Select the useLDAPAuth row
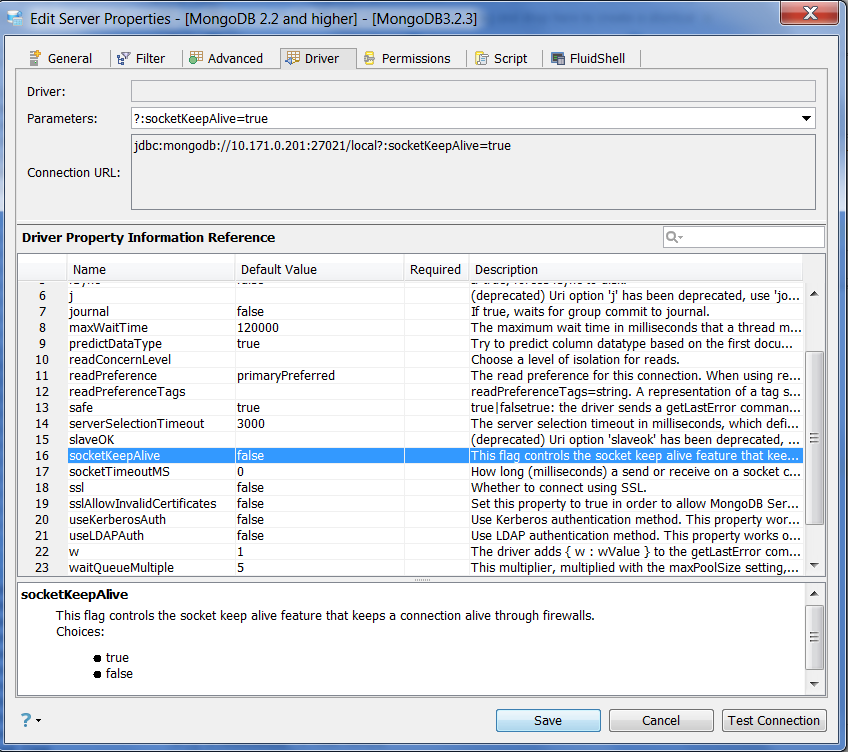Image resolution: width=848 pixels, height=752 pixels. point(411,536)
